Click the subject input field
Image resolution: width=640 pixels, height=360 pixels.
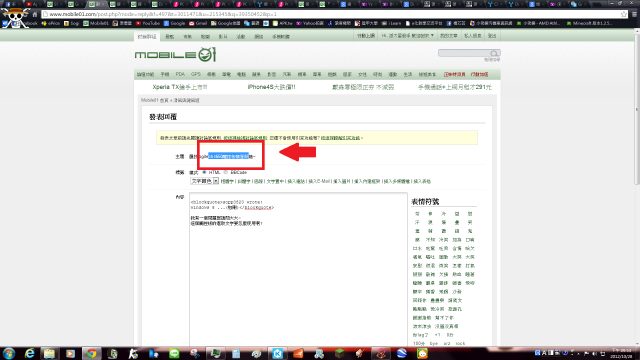click(222, 156)
